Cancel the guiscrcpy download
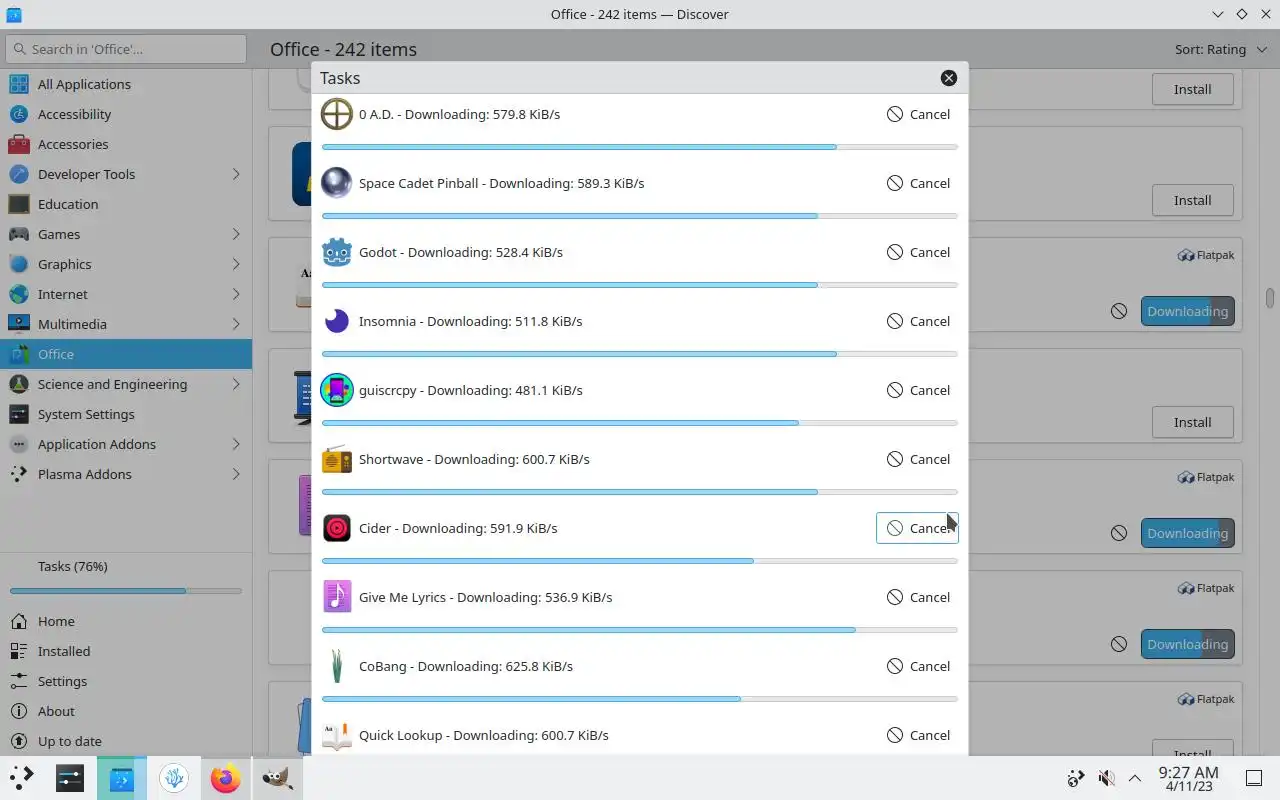Viewport: 1280px width, 800px height. (918, 390)
